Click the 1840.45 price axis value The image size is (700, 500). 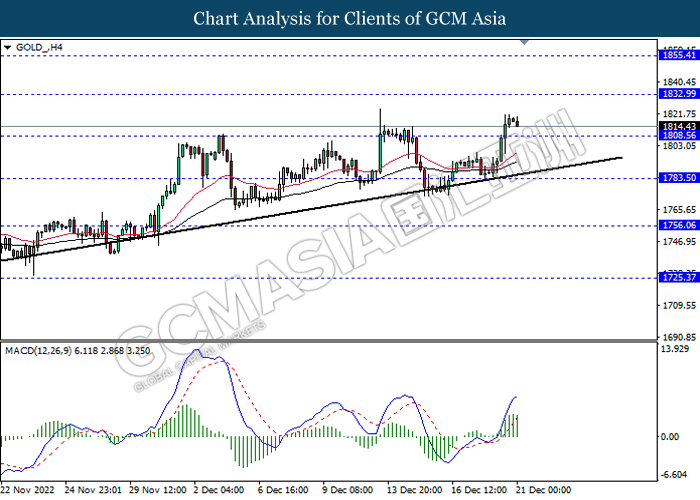(x=679, y=82)
